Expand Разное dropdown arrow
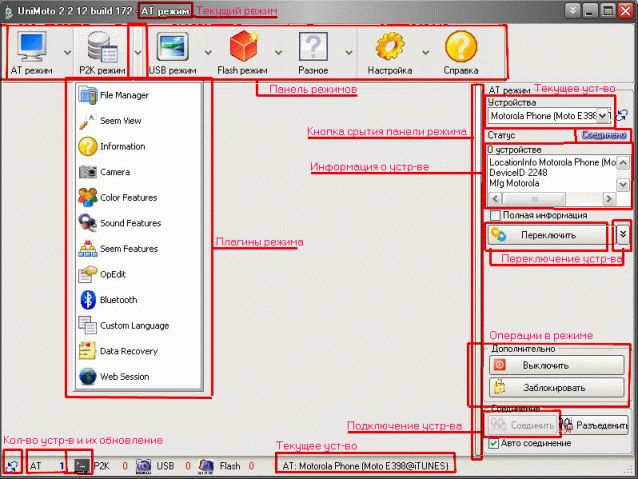Image resolution: width=638 pixels, height=479 pixels. tap(349, 52)
